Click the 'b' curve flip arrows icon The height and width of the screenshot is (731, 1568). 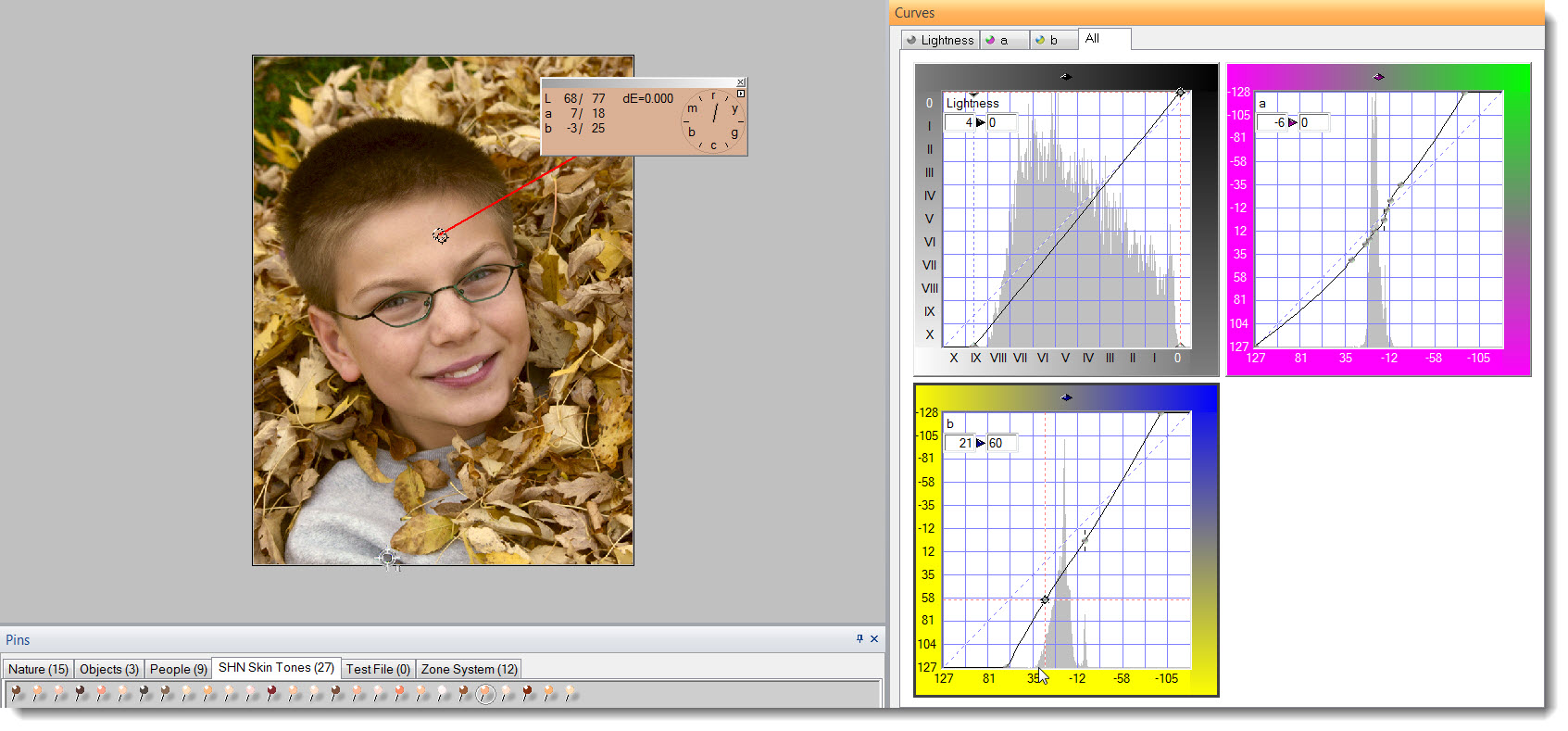point(1066,397)
